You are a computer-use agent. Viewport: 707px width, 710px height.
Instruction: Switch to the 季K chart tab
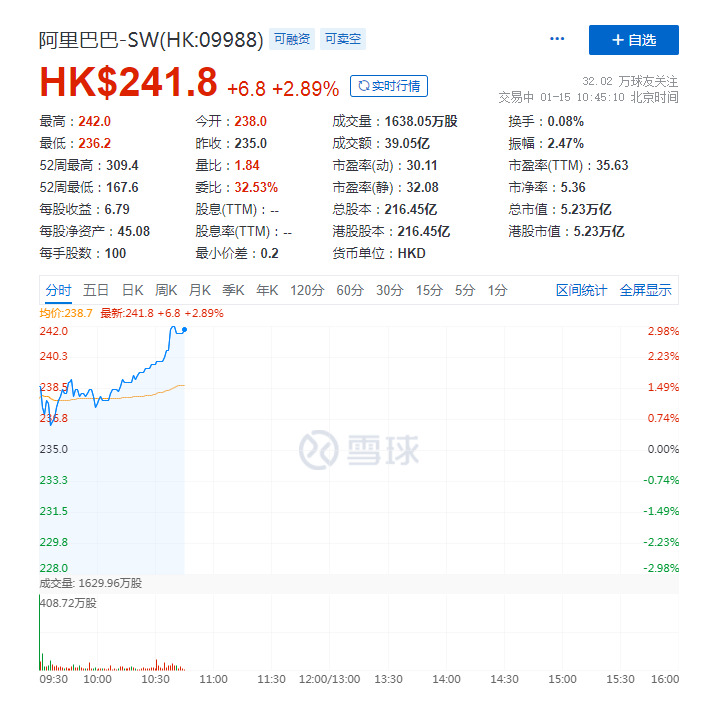[x=233, y=290]
